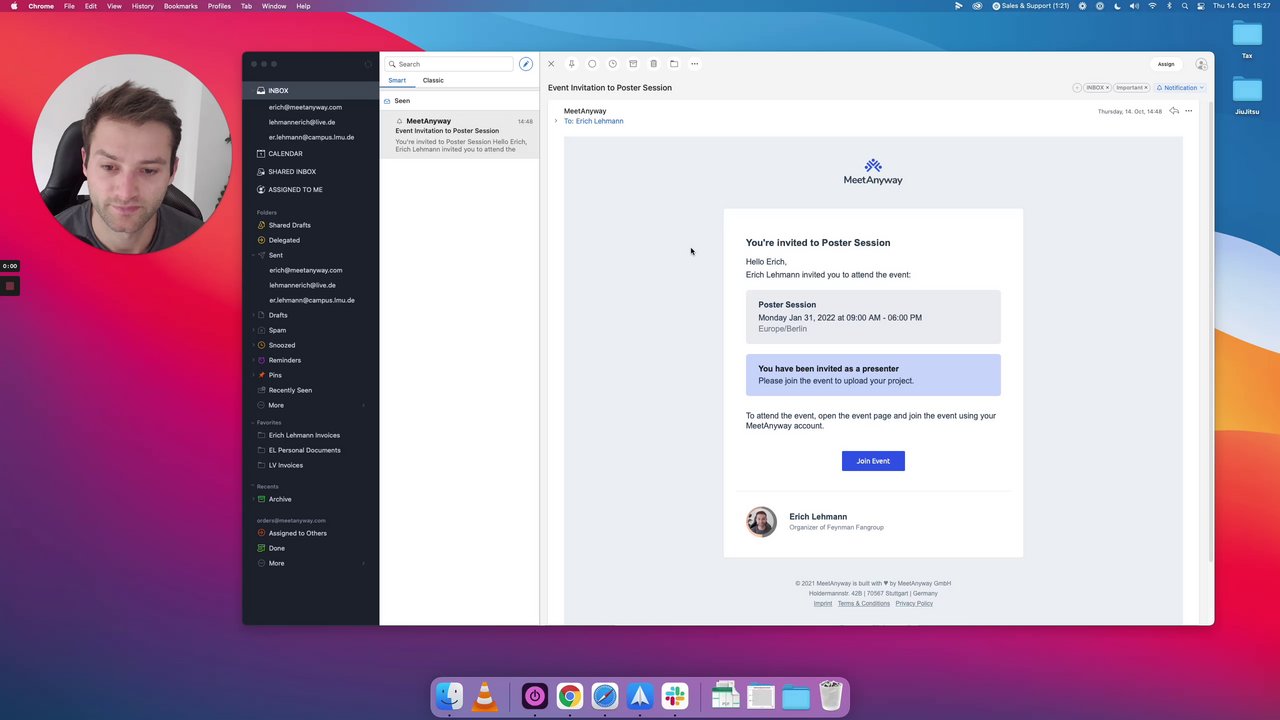Compose a new email with pencil icon
The height and width of the screenshot is (720, 1280).
[526, 64]
